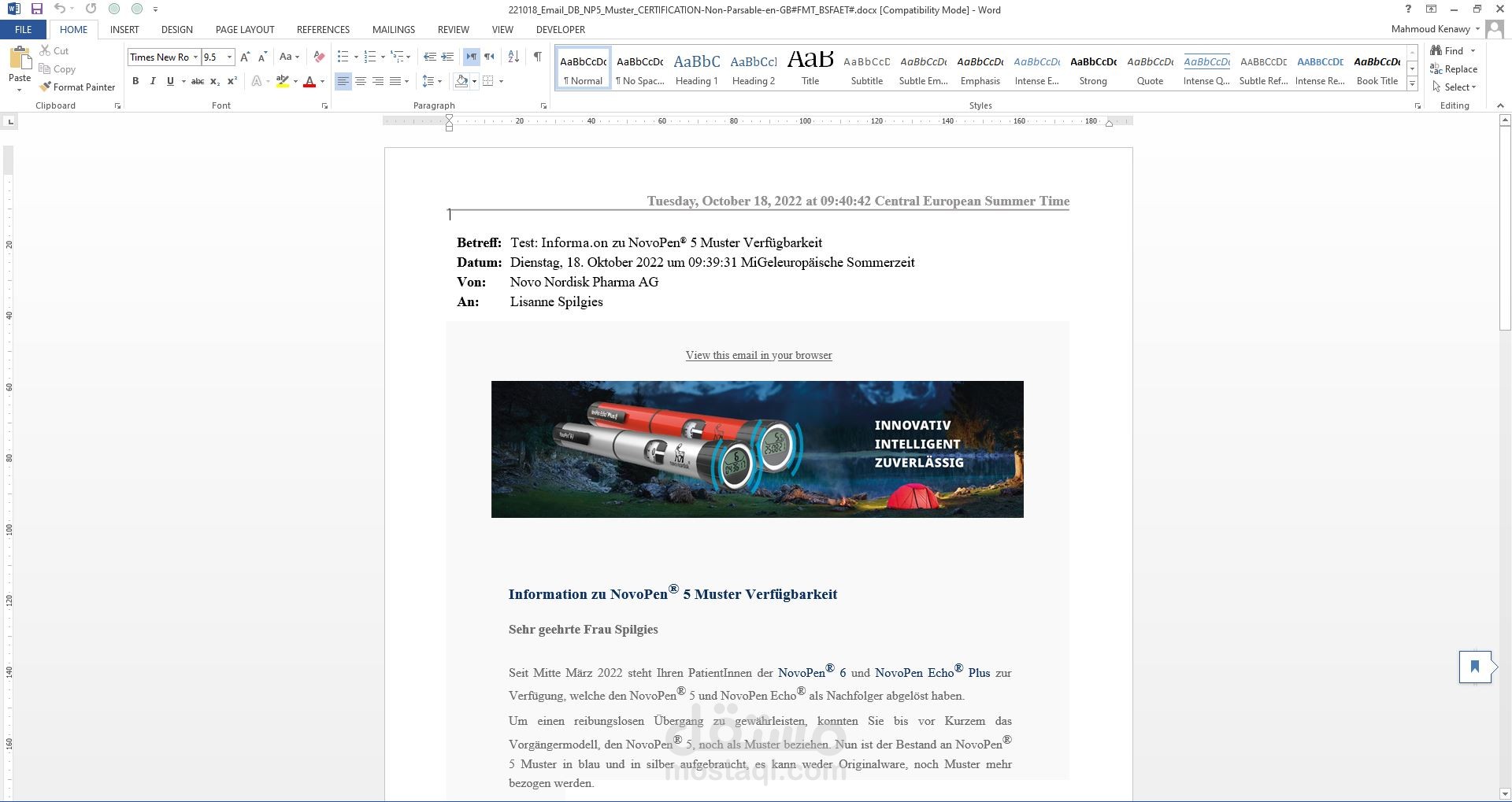
Task: Open the Change Case dropdown
Action: coord(289,57)
